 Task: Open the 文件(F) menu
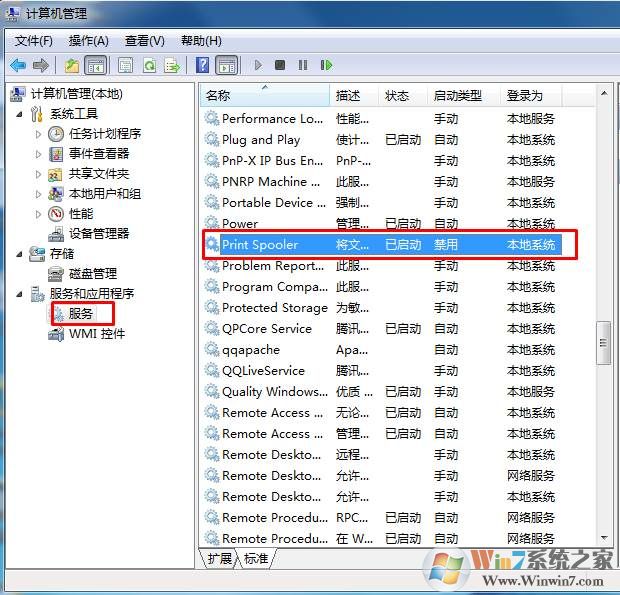[33, 41]
